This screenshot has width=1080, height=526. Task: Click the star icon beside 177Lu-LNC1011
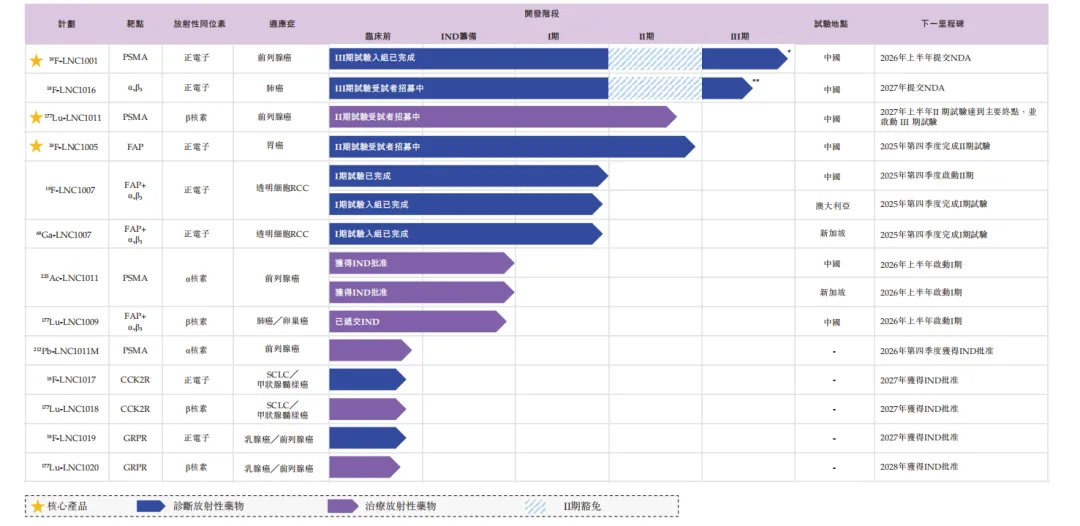[x=36, y=118]
